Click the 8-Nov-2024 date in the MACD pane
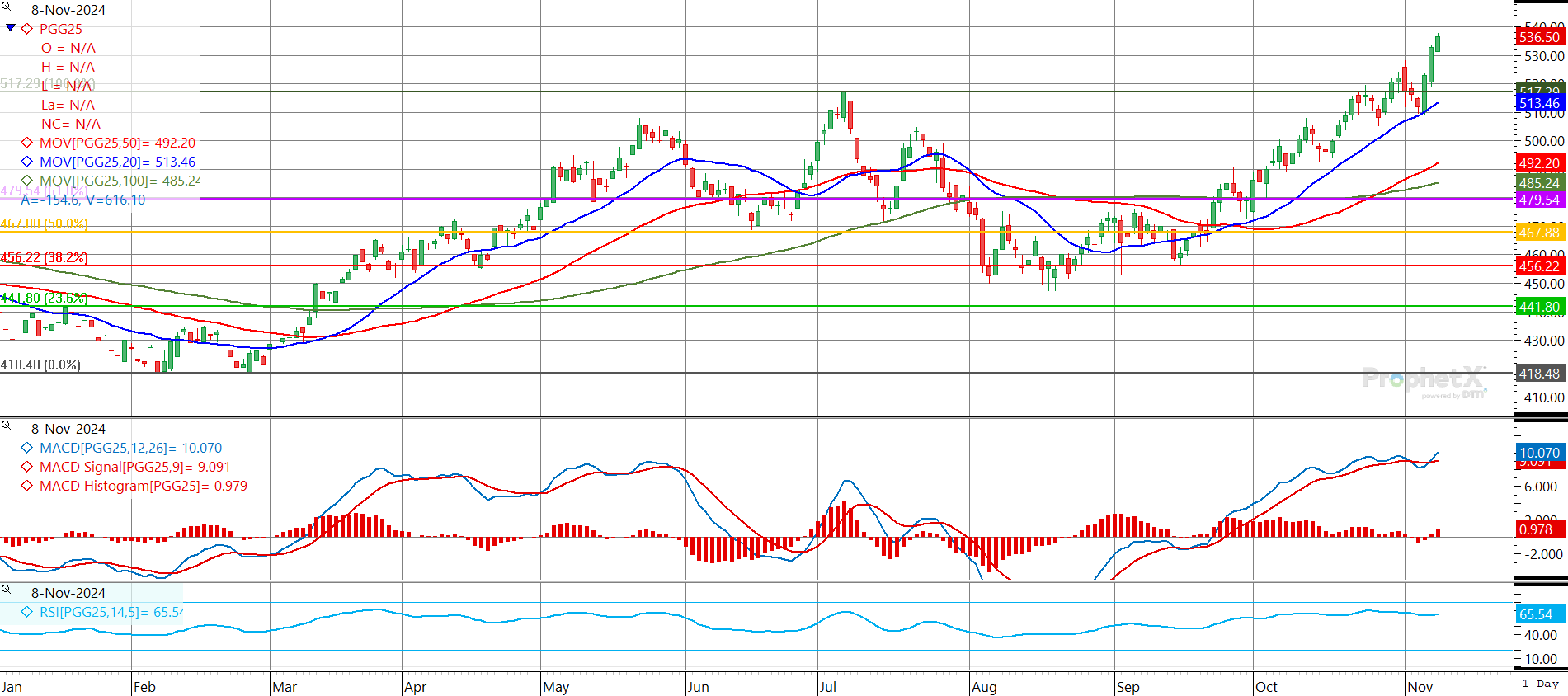 click(x=68, y=429)
